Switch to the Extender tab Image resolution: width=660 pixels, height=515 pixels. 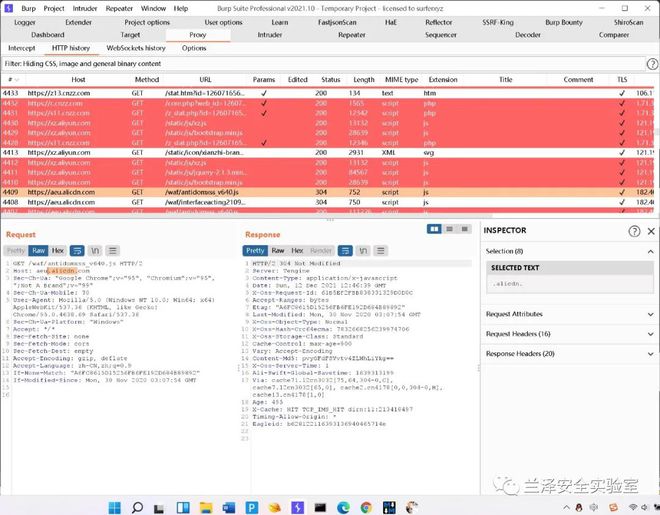(78, 22)
